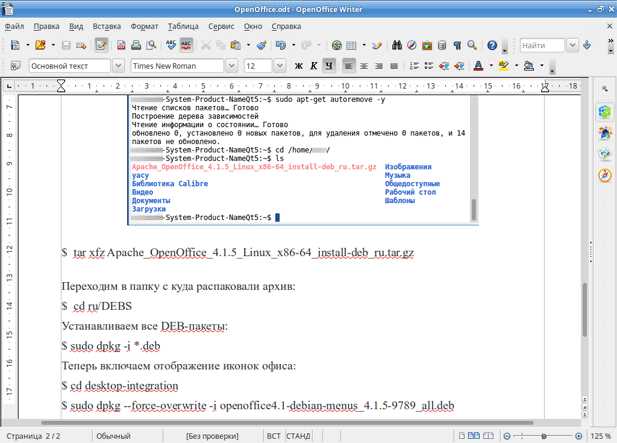Open Data Sources icon
This screenshot has width=617, height=443.
[x=442, y=45]
